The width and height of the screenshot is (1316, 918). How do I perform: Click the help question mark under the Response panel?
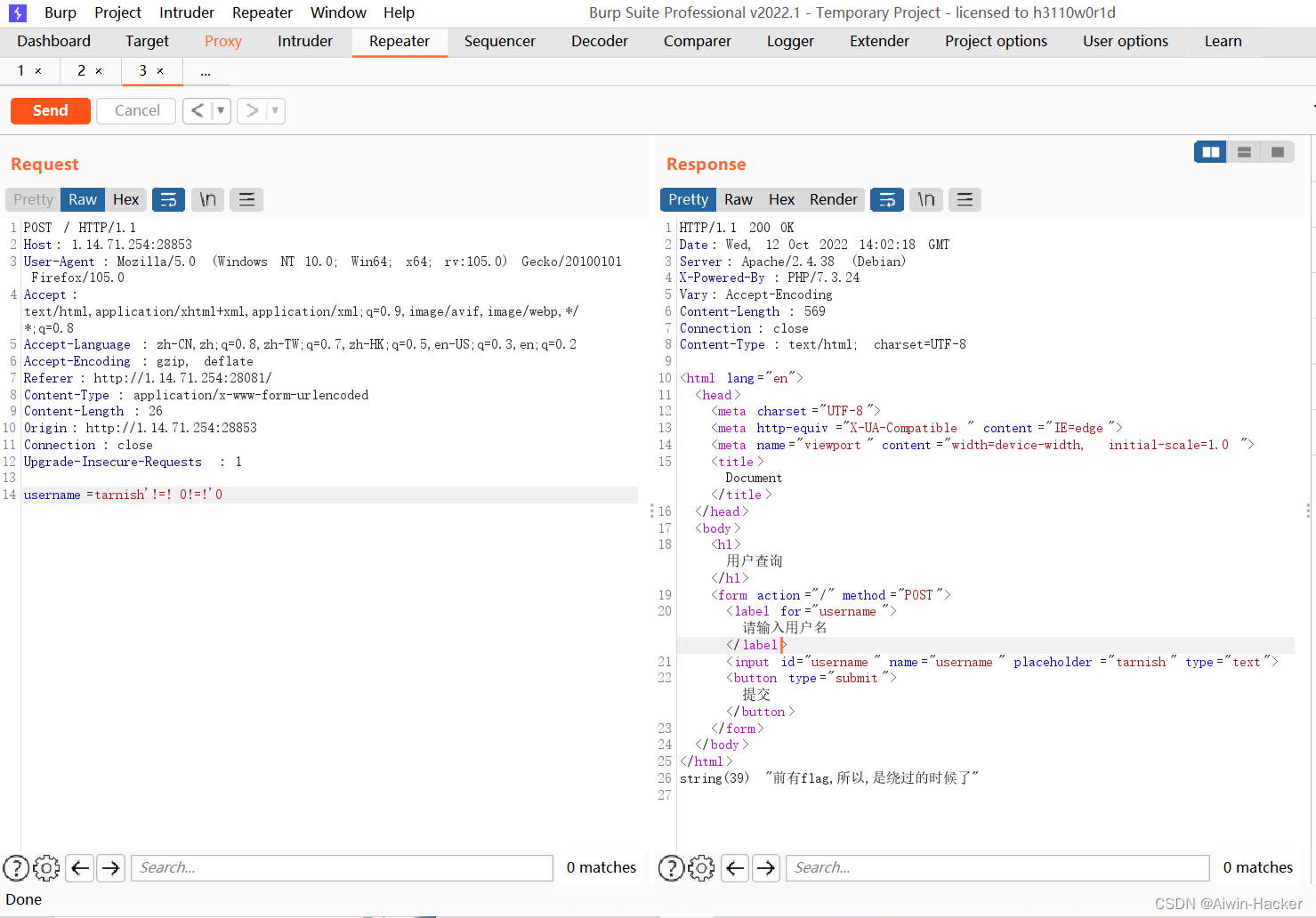click(x=671, y=867)
